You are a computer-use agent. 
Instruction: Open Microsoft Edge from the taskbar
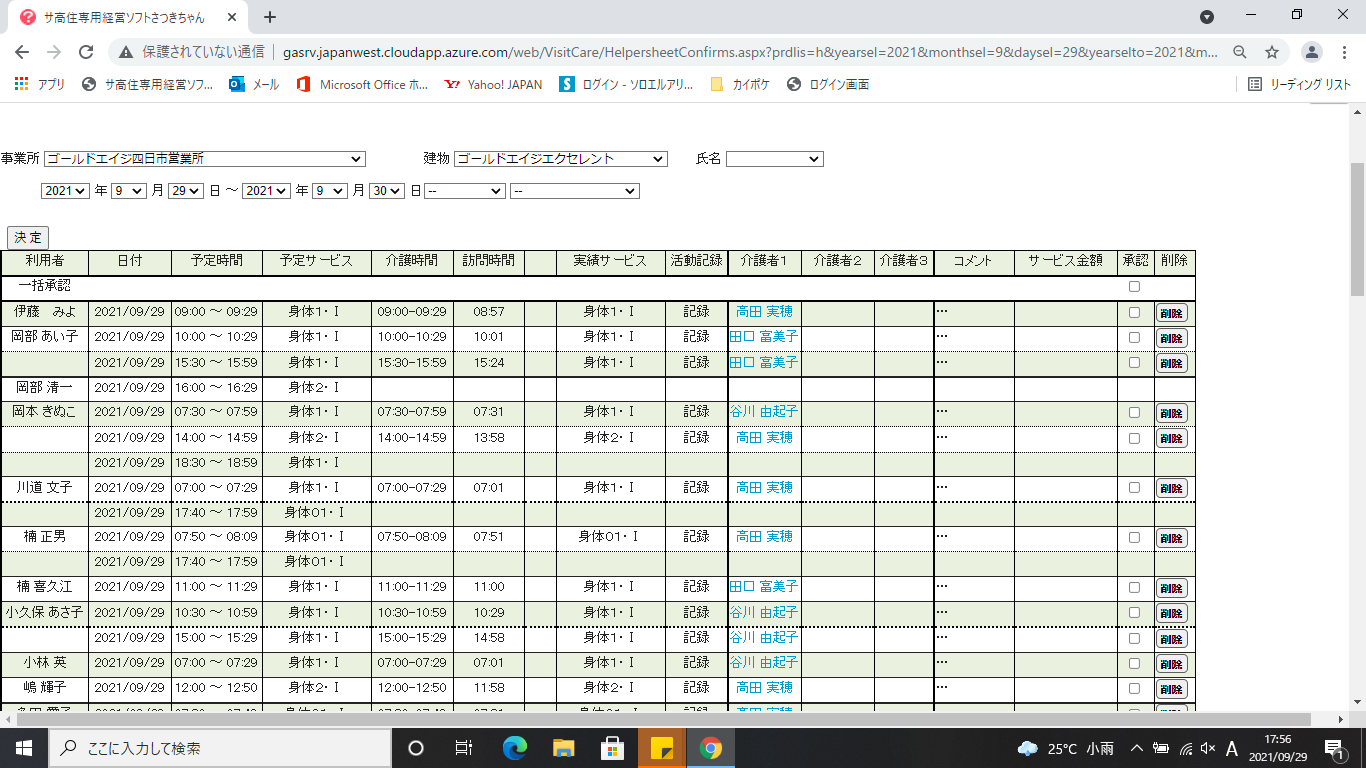pyautogui.click(x=515, y=748)
